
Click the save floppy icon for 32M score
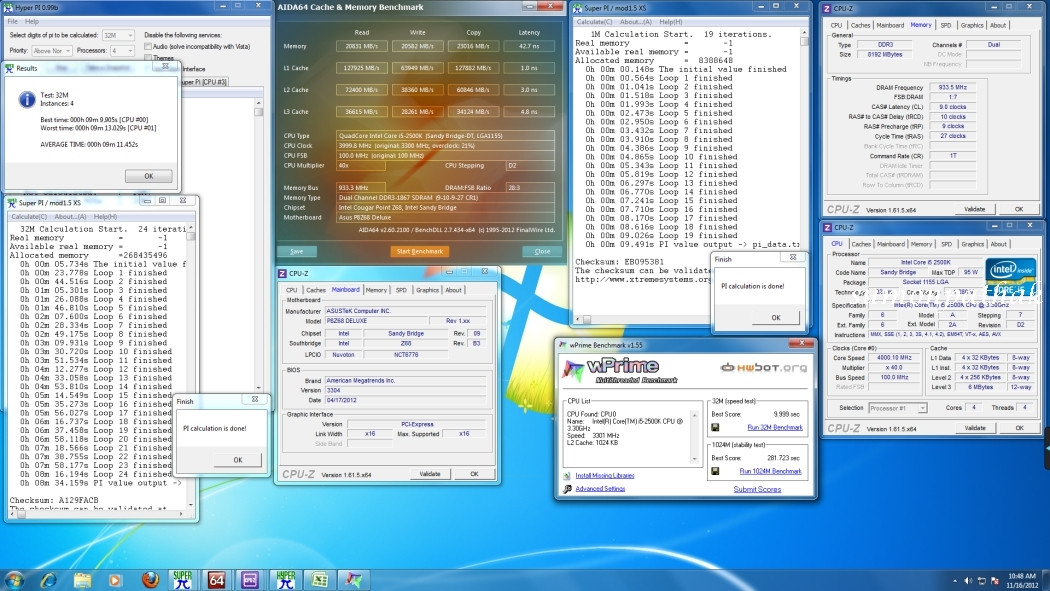point(715,427)
